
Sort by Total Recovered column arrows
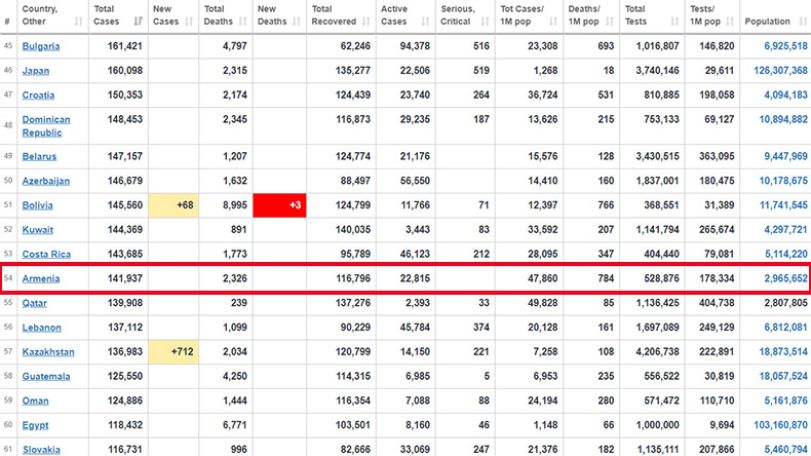pyautogui.click(x=366, y=21)
